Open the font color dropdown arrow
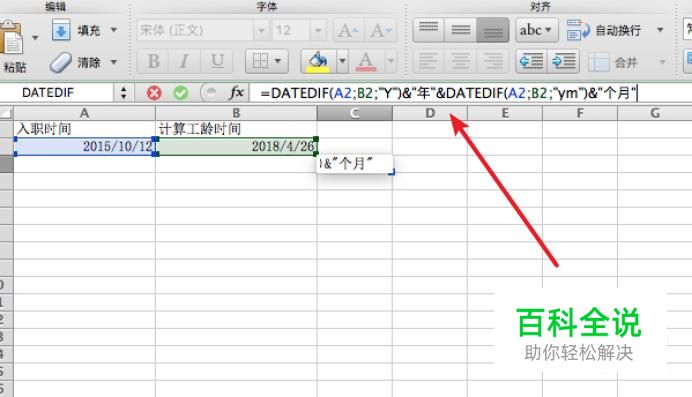The width and height of the screenshot is (692, 397). [391, 61]
